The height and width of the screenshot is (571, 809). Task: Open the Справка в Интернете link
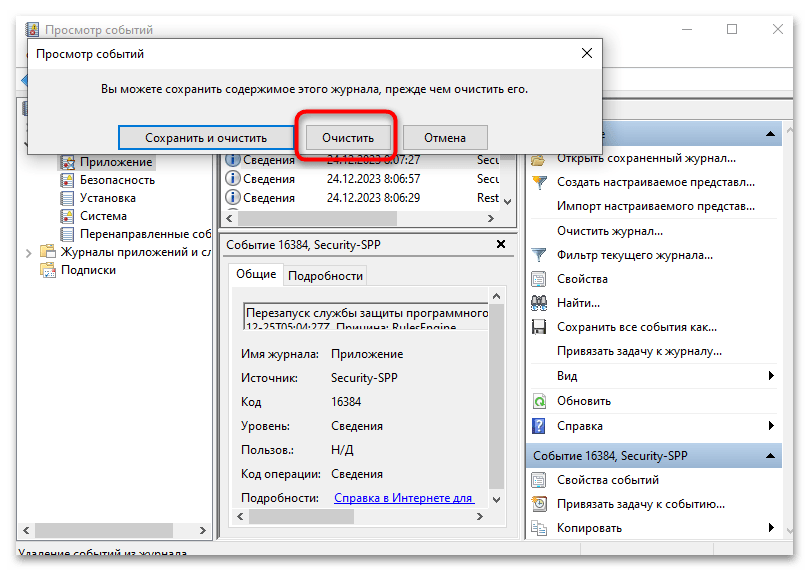[x=403, y=498]
